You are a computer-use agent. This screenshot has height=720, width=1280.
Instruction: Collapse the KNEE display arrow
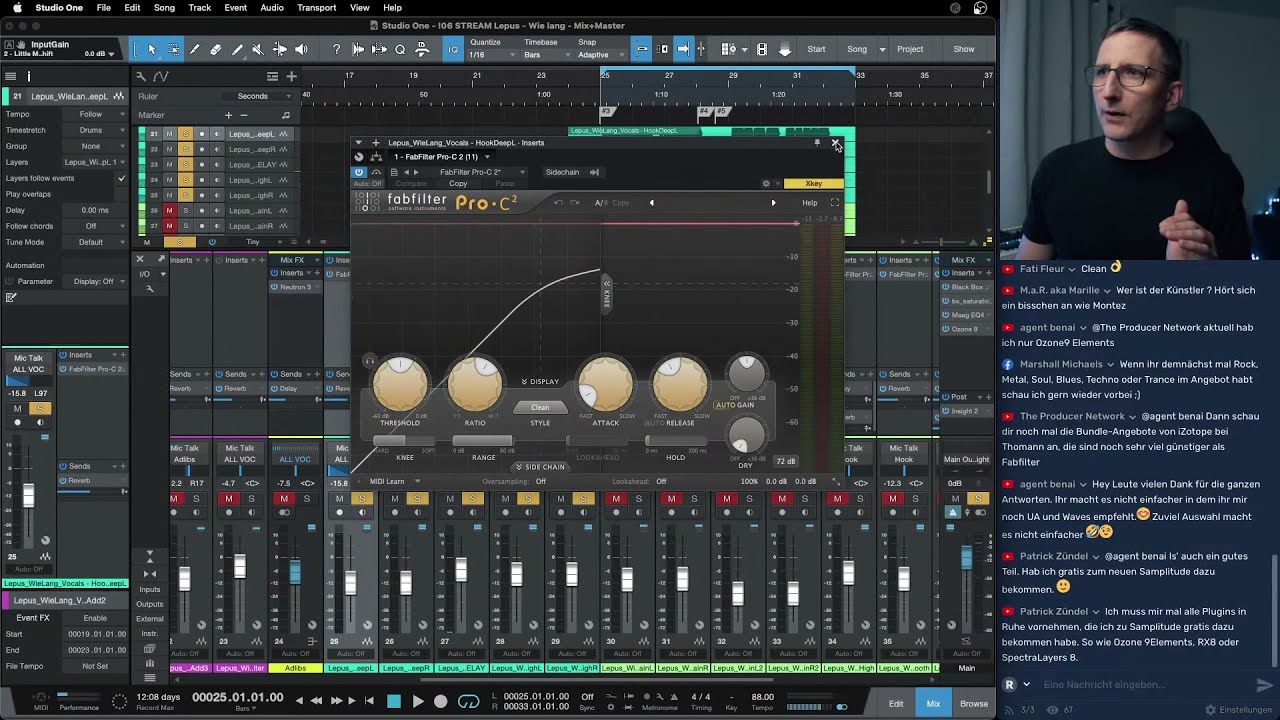(606, 284)
